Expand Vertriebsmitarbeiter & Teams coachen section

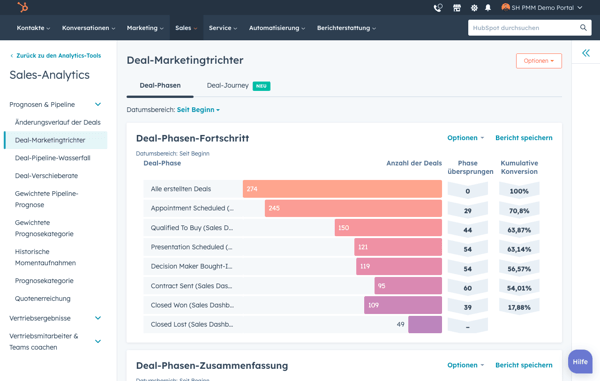coord(98,341)
